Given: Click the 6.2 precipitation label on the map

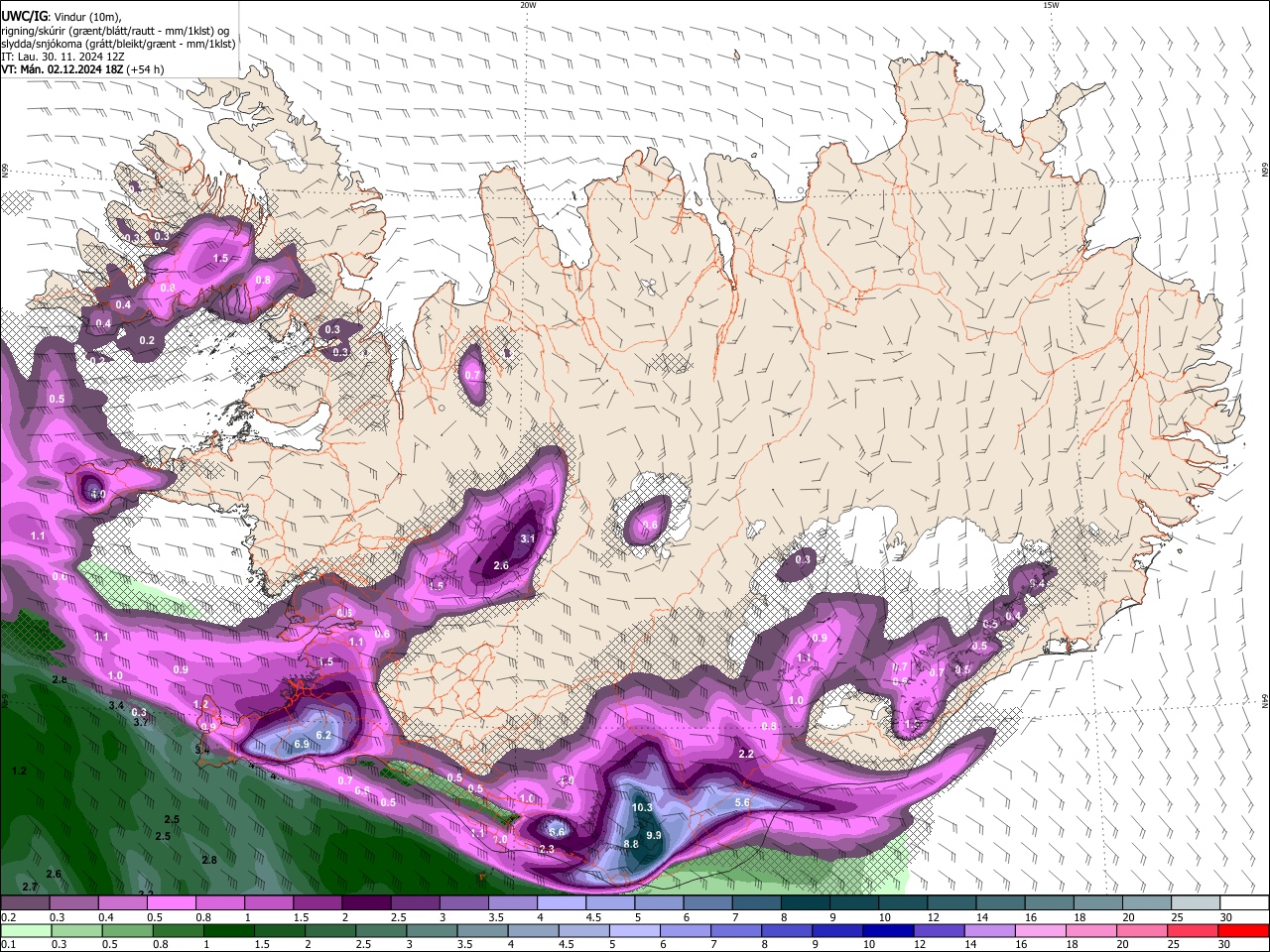Looking at the screenshot, I should pyautogui.click(x=322, y=735).
